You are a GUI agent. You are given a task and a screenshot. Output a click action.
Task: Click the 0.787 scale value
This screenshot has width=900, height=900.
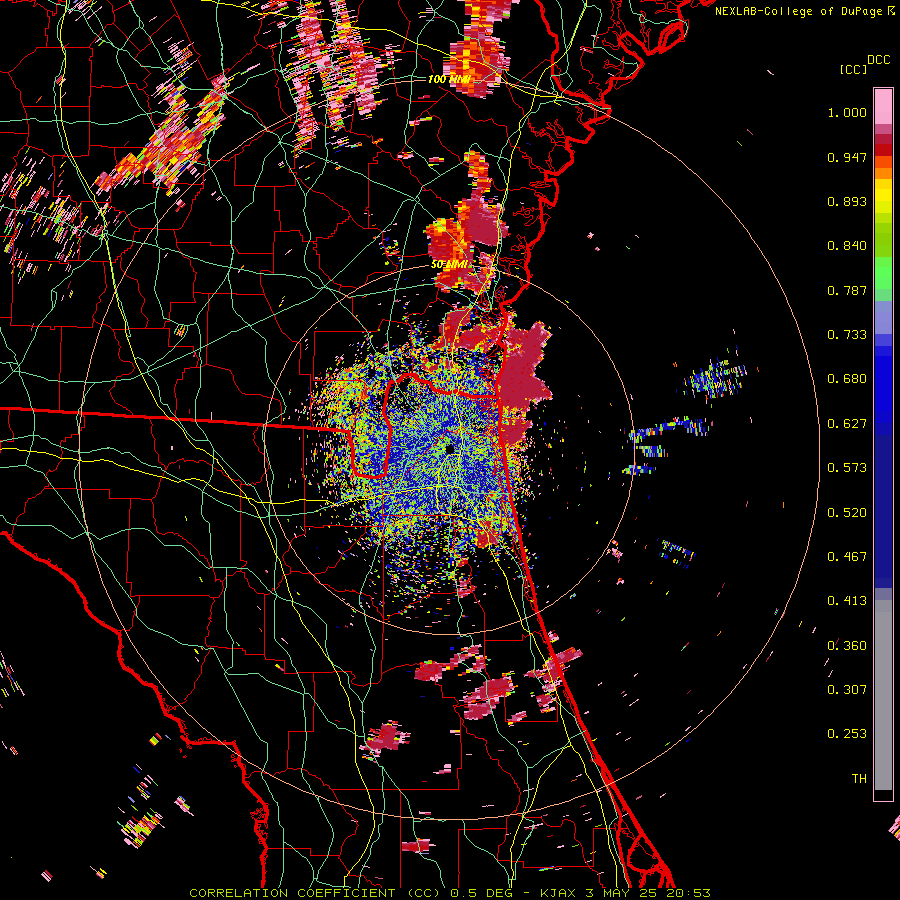pos(847,290)
